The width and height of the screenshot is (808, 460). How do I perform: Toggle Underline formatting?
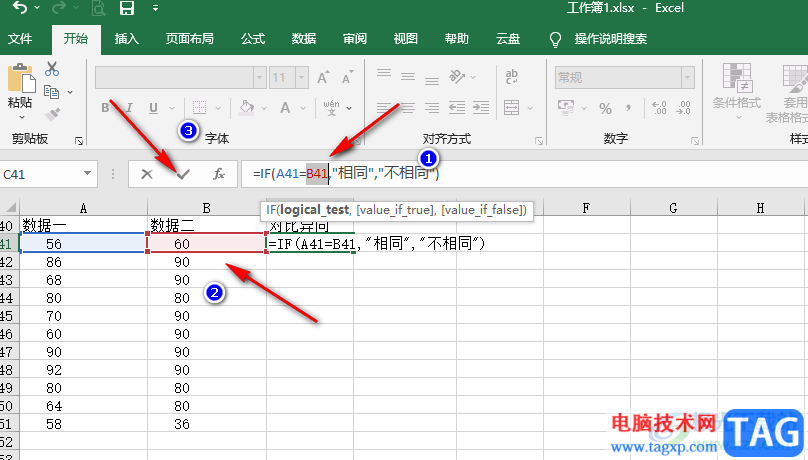[153, 108]
